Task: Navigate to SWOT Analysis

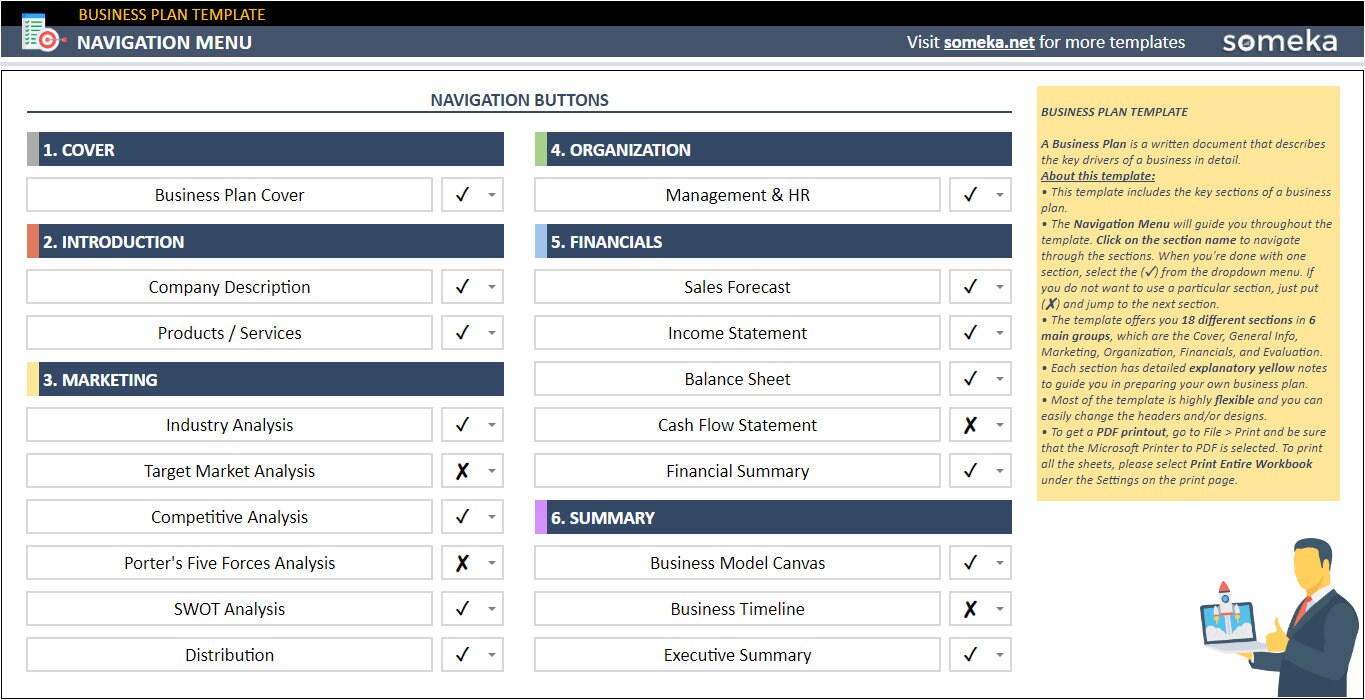Action: pyautogui.click(x=230, y=609)
